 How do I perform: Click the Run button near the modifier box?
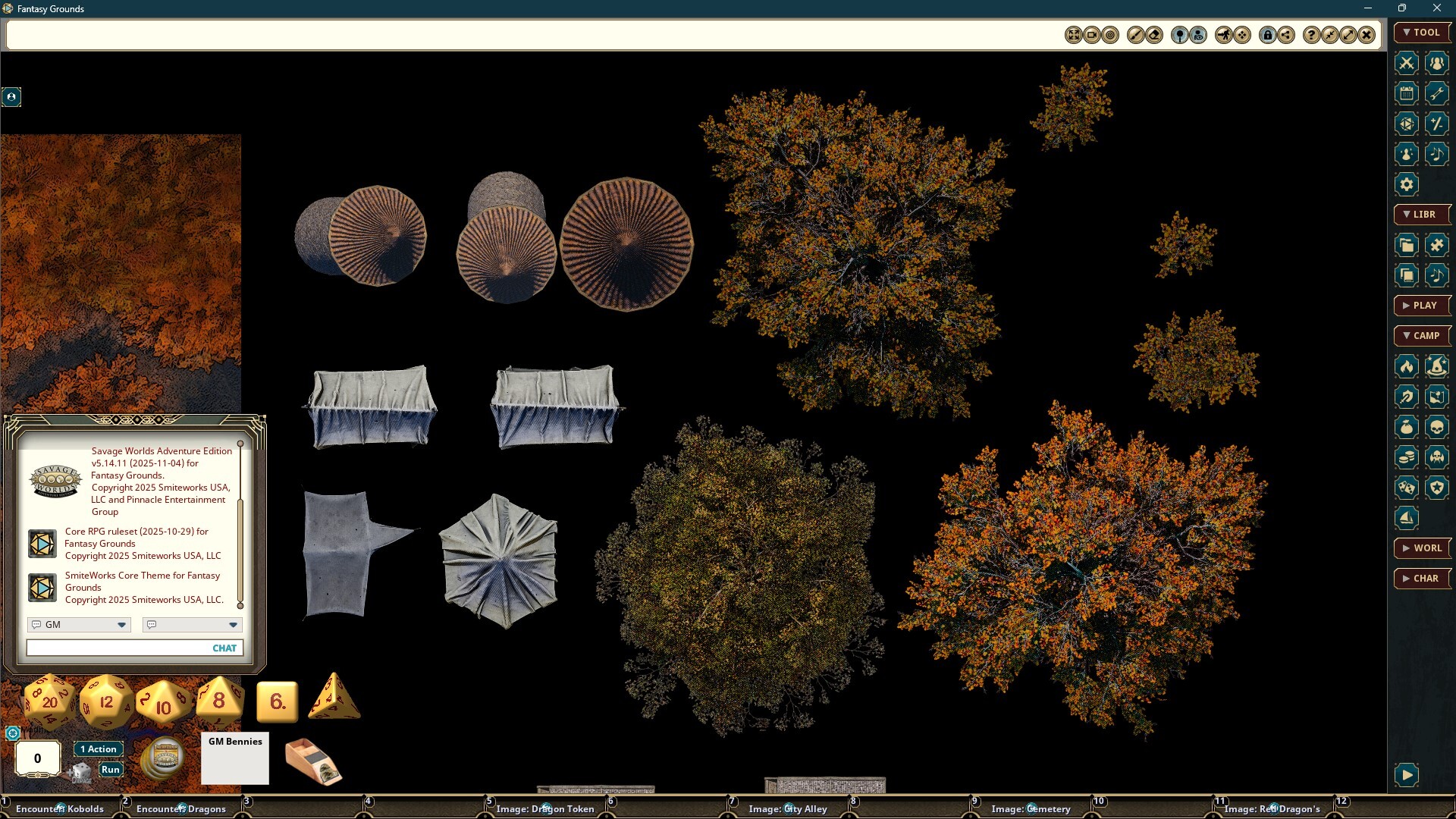tap(111, 769)
